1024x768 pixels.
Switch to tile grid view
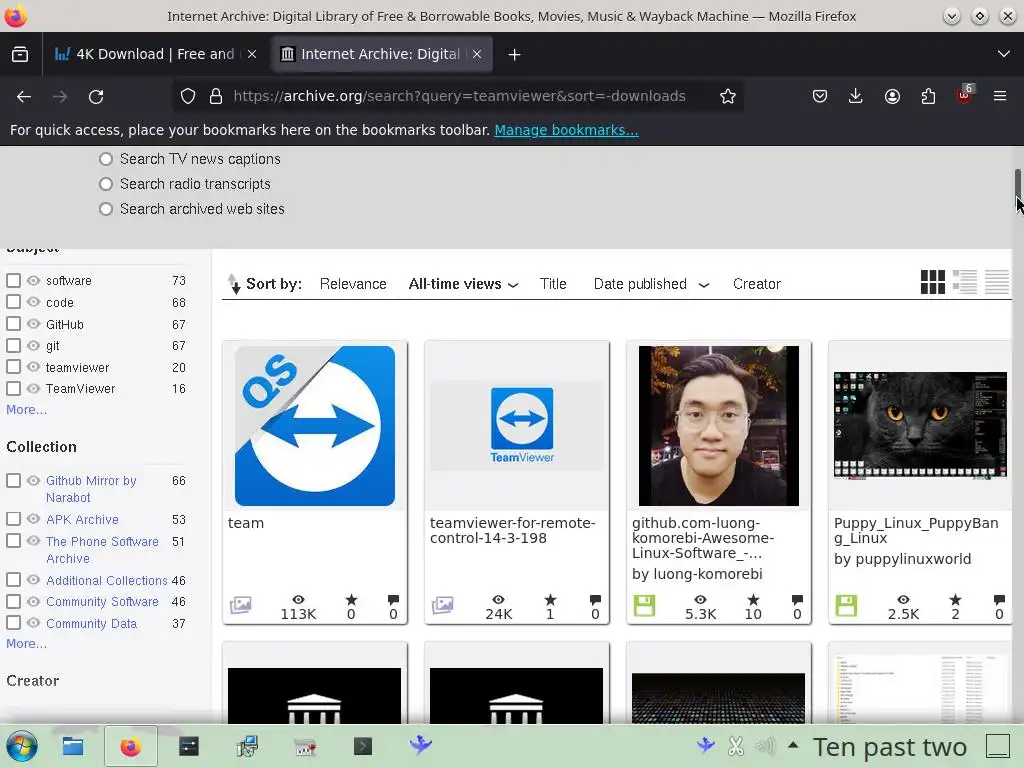point(933,282)
